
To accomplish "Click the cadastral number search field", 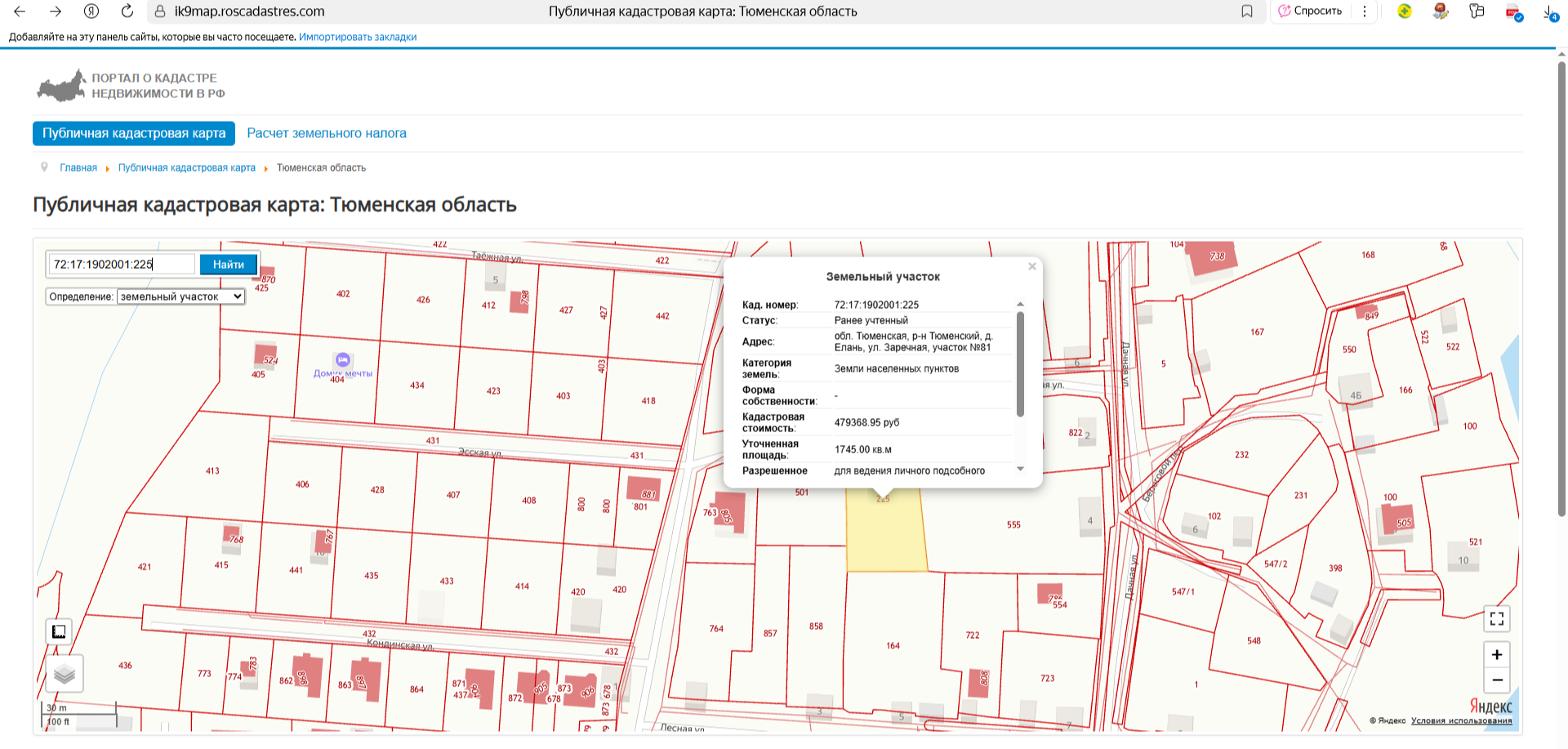I will point(122,264).
